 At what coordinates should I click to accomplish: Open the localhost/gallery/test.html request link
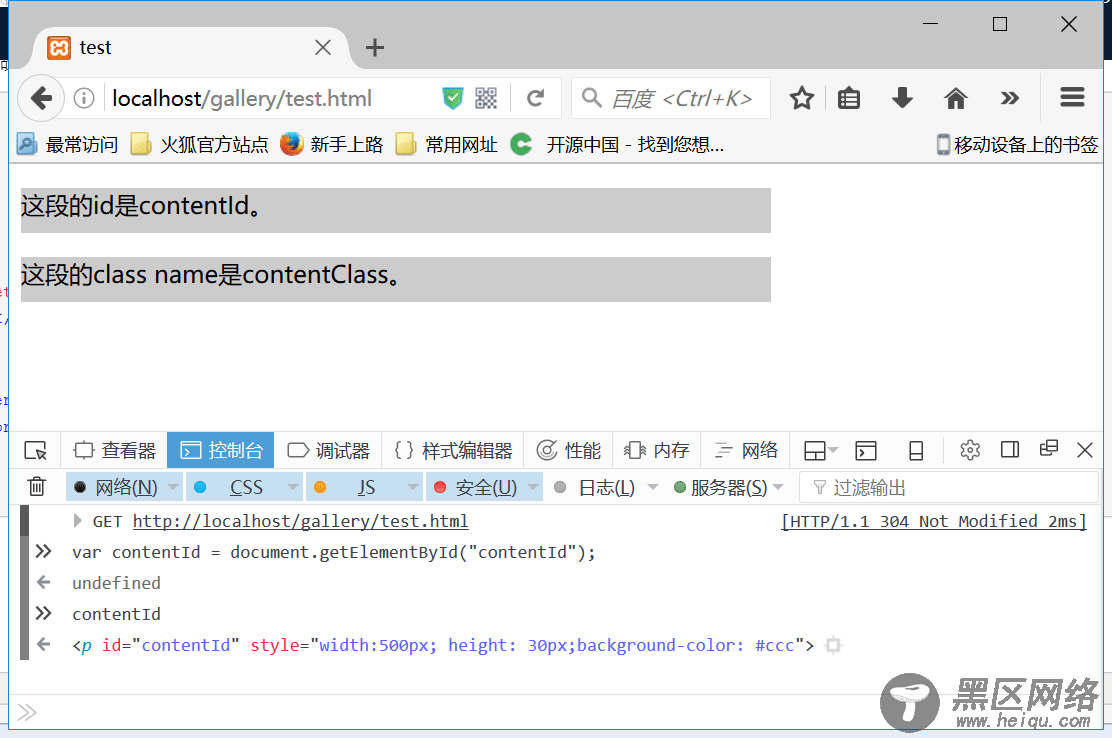pos(300,522)
